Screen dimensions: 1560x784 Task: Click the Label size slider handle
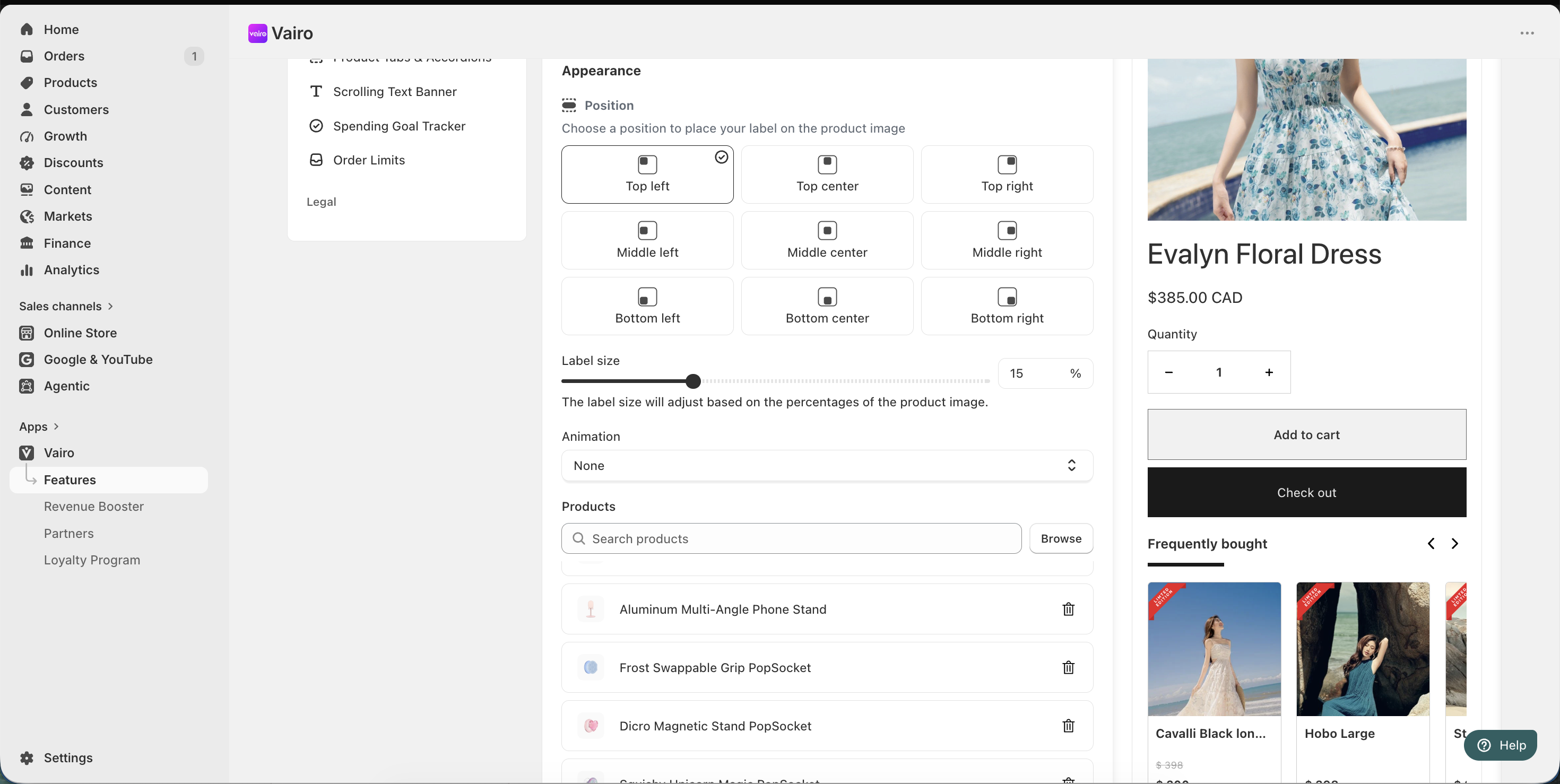[x=694, y=381]
